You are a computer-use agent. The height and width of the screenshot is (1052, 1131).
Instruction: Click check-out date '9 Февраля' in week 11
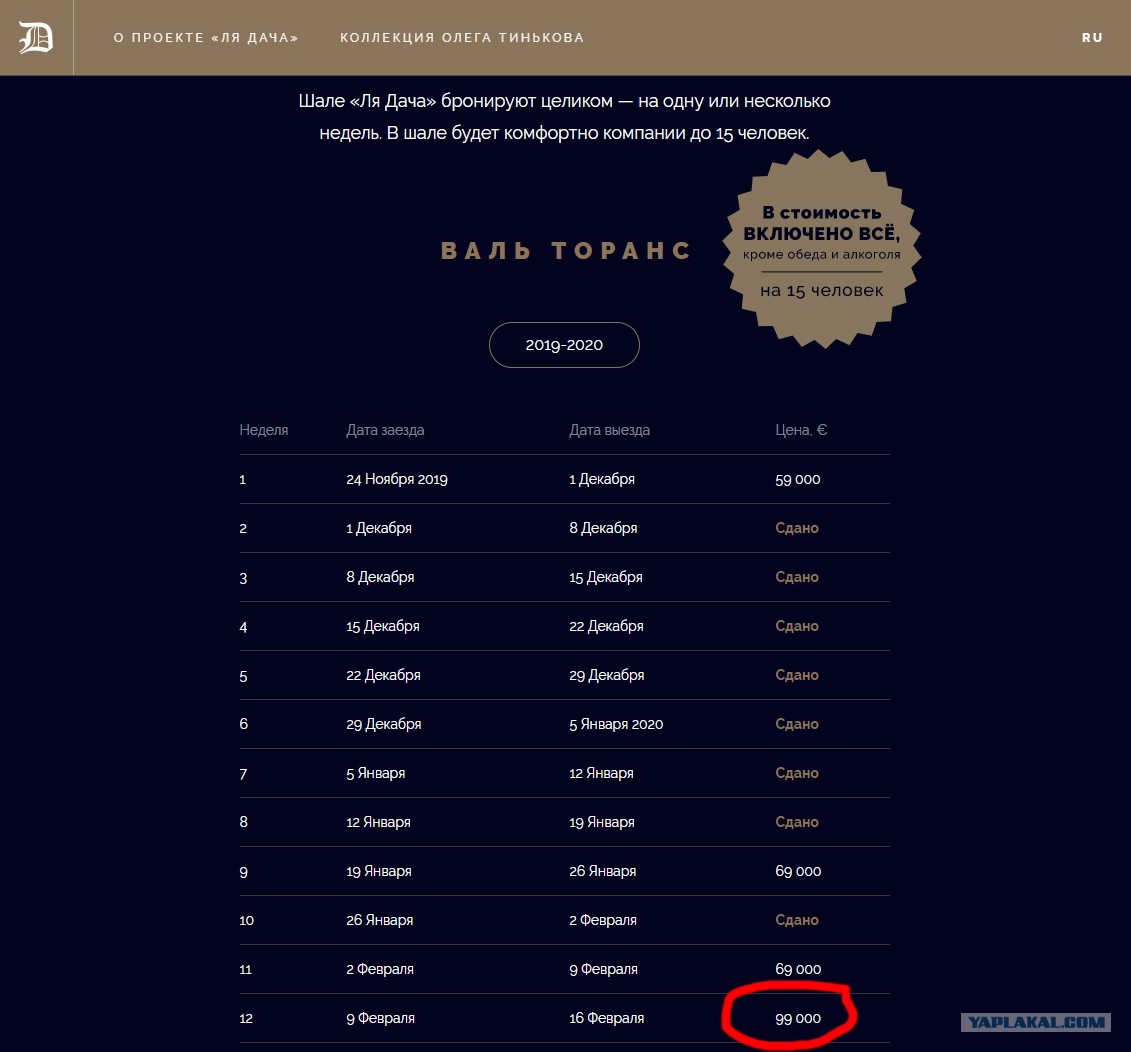point(603,970)
